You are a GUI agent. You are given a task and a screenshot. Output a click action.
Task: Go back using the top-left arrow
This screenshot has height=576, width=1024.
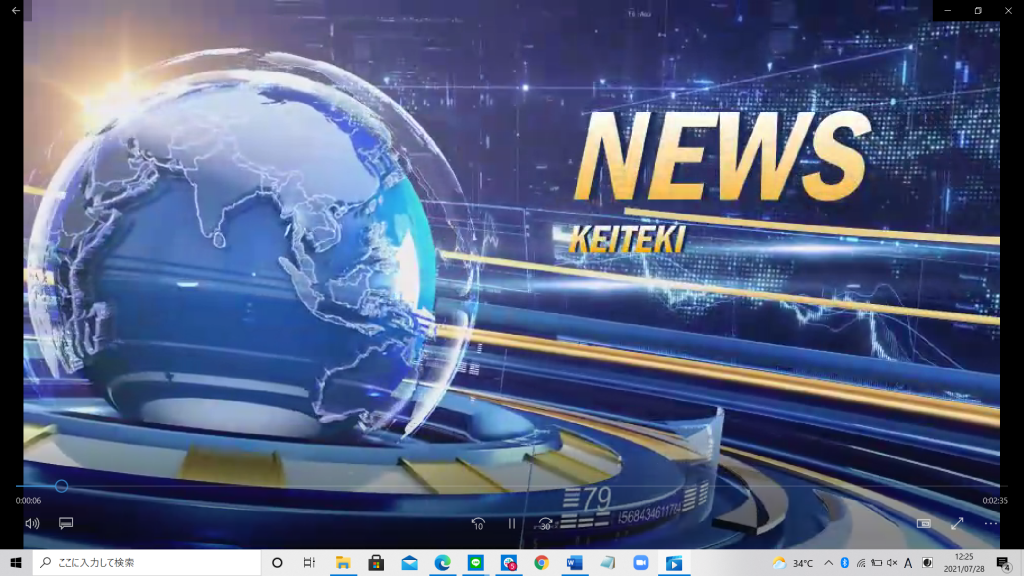pyautogui.click(x=15, y=10)
